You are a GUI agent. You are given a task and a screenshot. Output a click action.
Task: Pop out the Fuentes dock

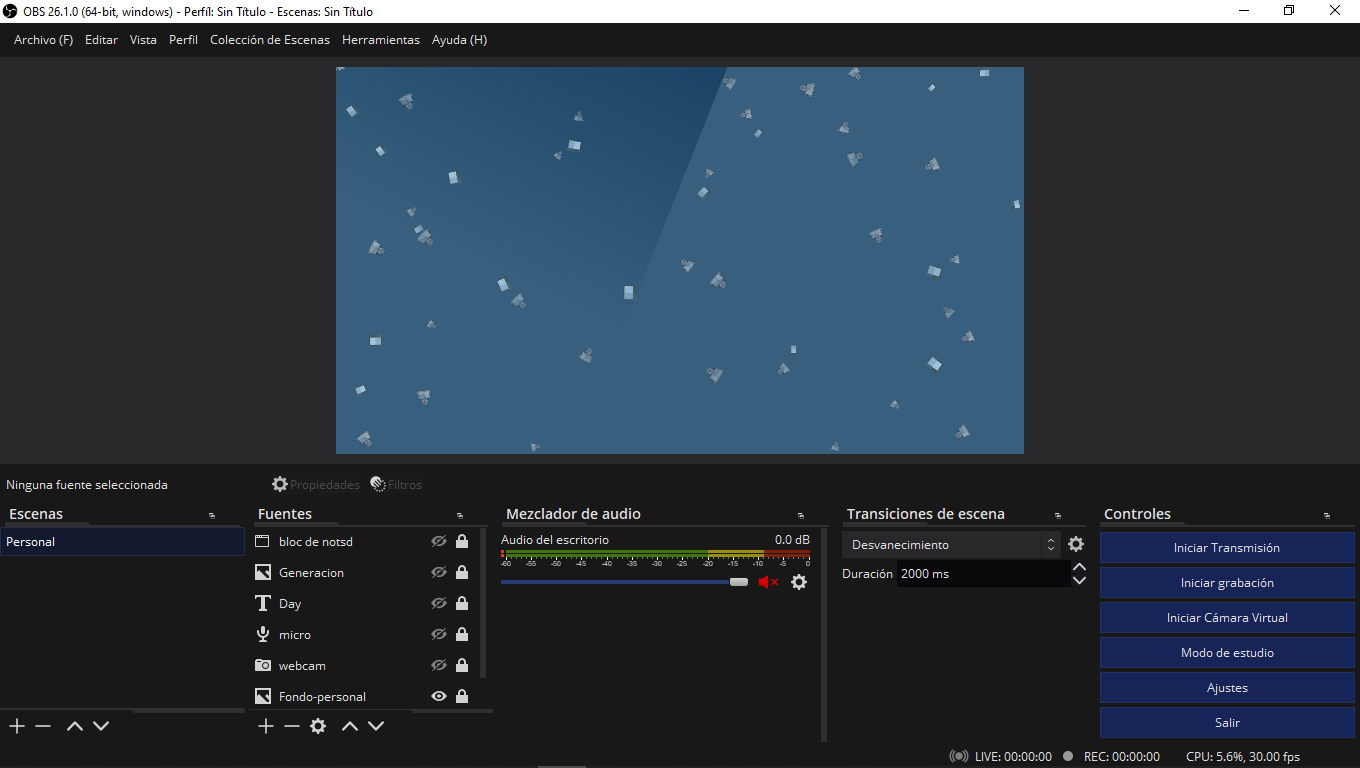point(460,515)
